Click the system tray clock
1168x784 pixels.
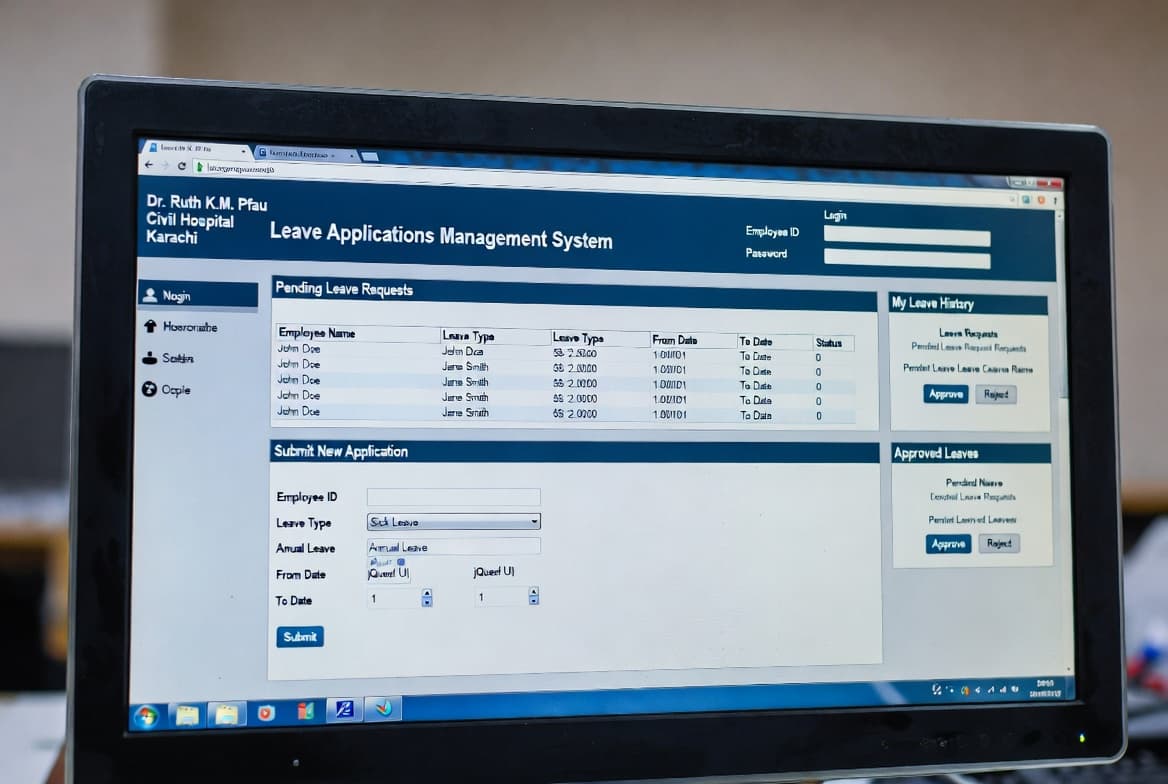pyautogui.click(x=1045, y=687)
